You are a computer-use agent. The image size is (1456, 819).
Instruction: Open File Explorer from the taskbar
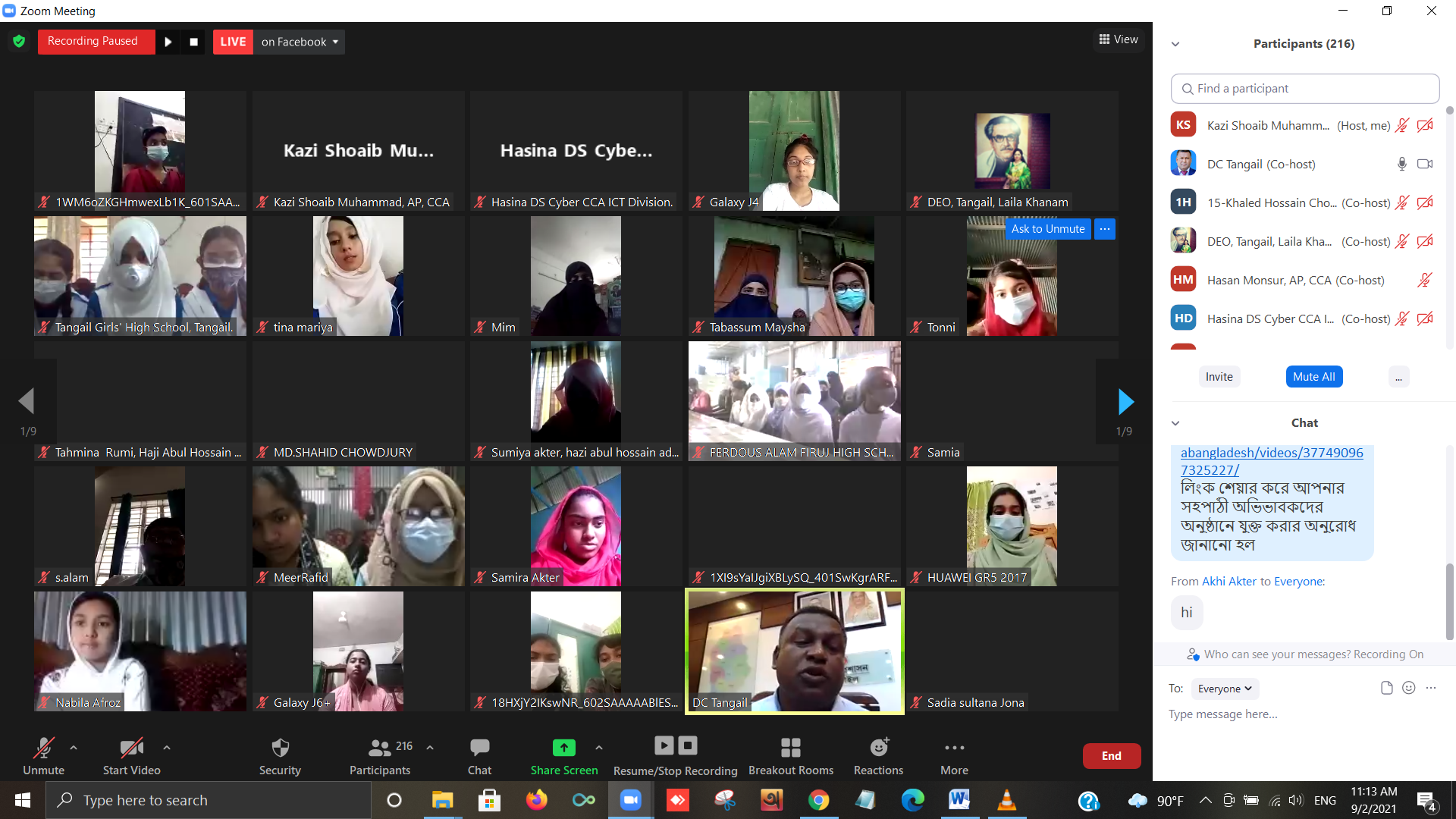tap(441, 800)
